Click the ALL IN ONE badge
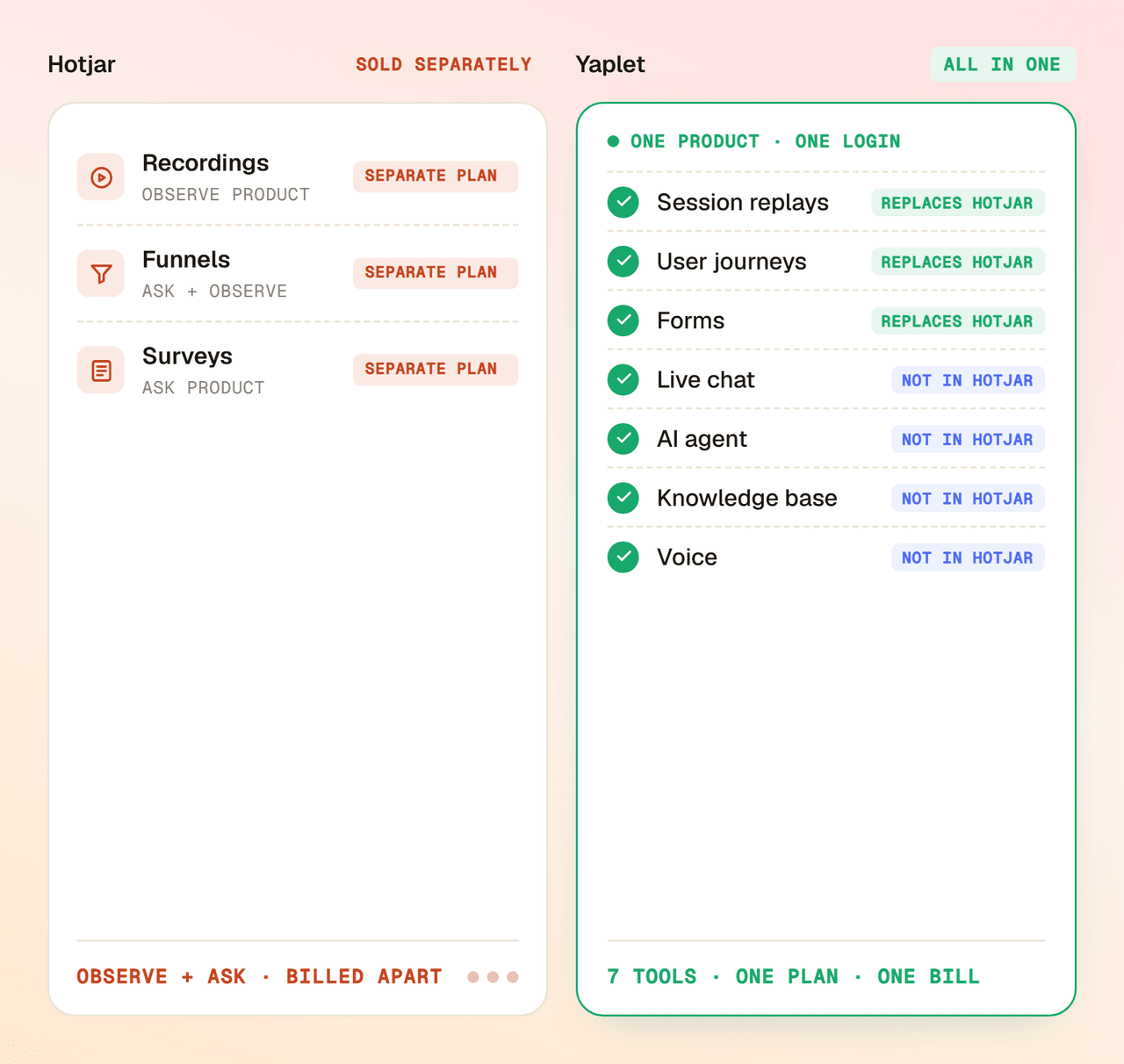This screenshot has width=1124, height=1064. point(1003,65)
